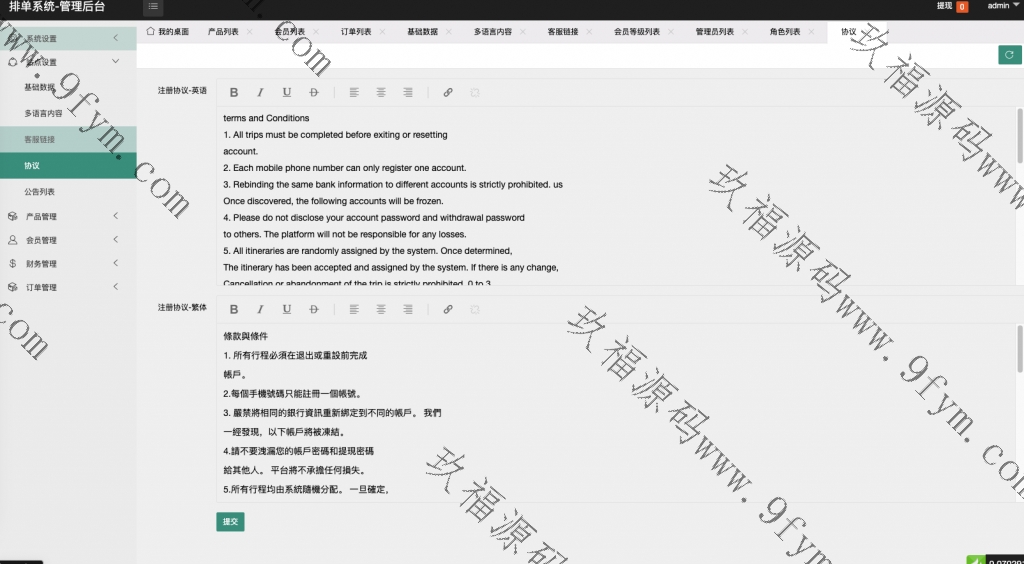1024x564 pixels.
Task: Toggle bold in the English agreement editor
Action: coord(234,92)
